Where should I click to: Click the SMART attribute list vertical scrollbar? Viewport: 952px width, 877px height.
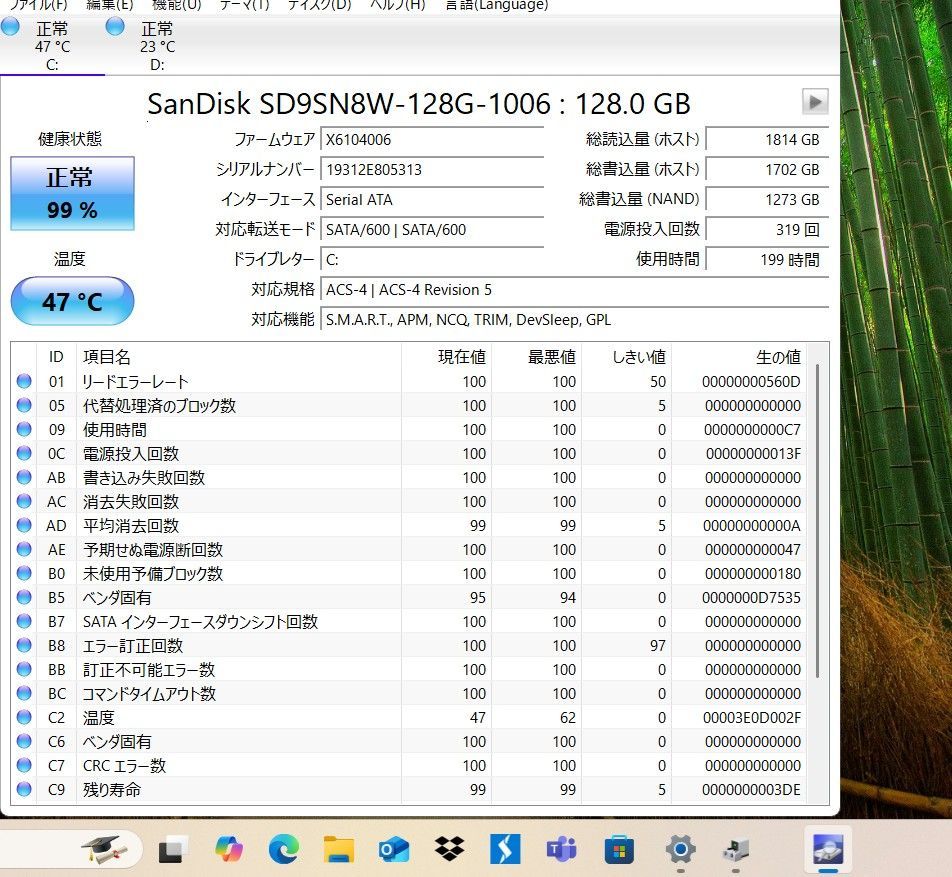[818, 520]
